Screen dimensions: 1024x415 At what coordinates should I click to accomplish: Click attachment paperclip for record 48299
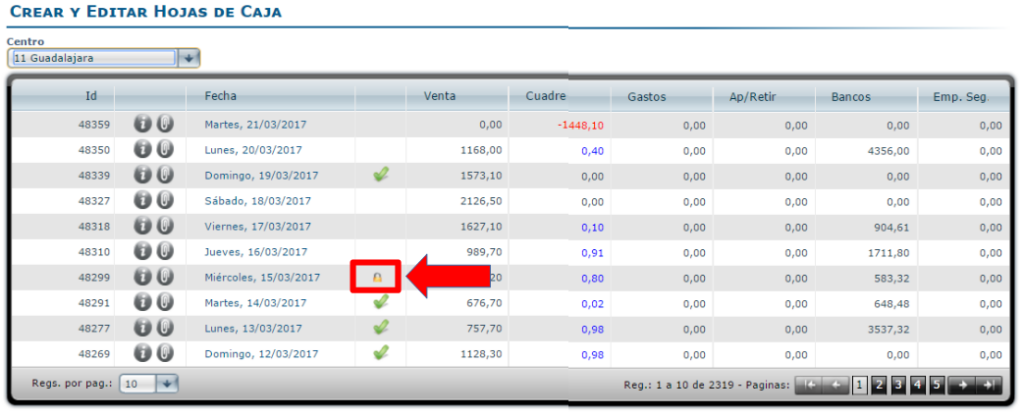165,276
